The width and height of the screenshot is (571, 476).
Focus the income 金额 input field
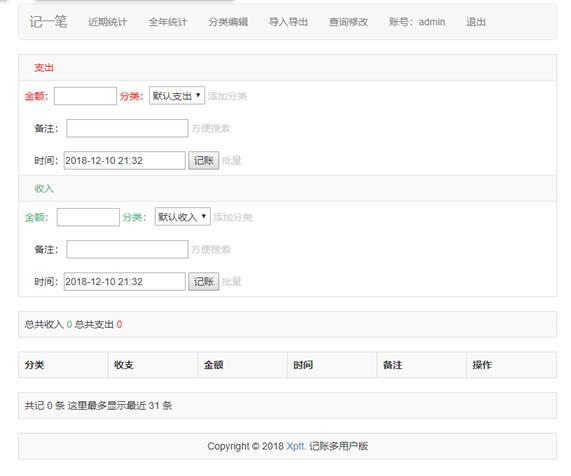88,217
